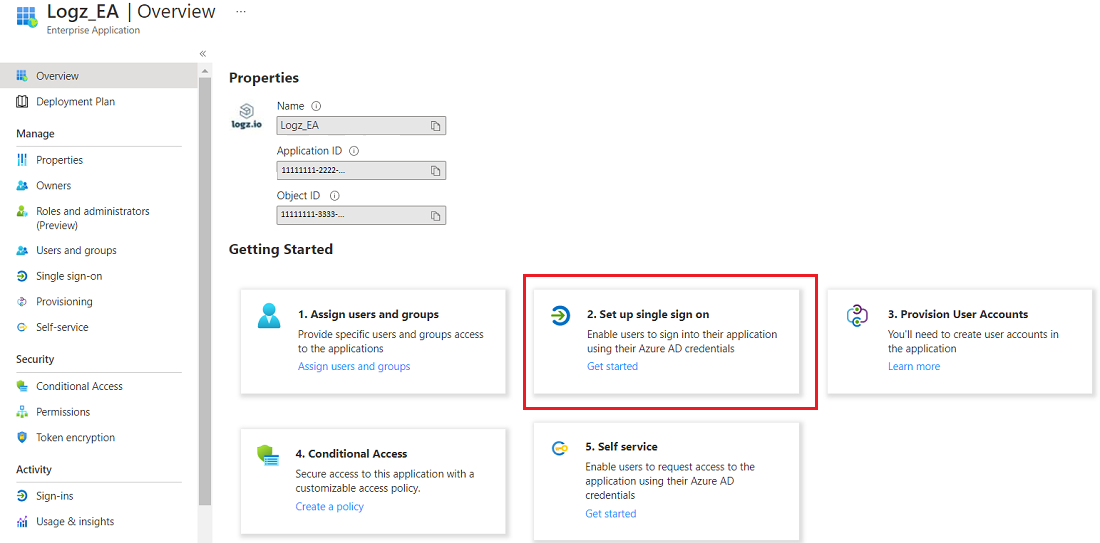Click the '4. Conditional Access' card heading
This screenshot has height=543, width=1100.
point(351,454)
